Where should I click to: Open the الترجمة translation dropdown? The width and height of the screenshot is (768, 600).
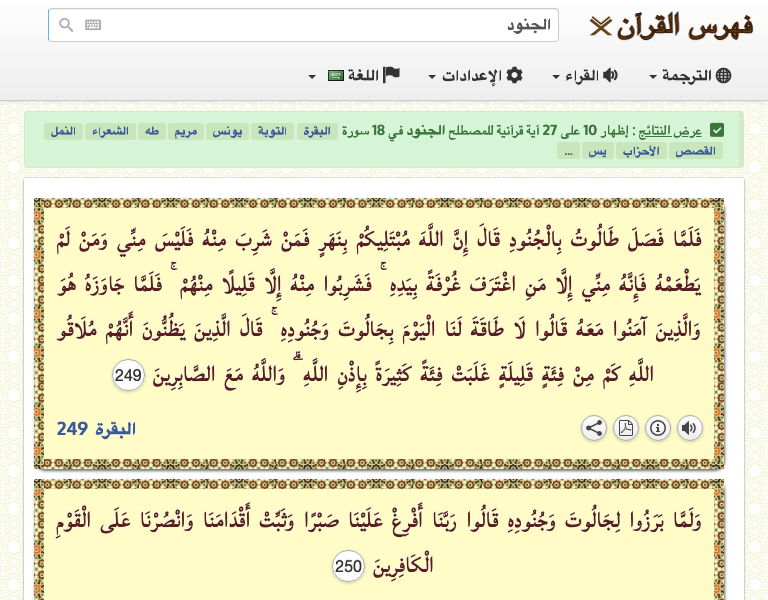coord(691,76)
